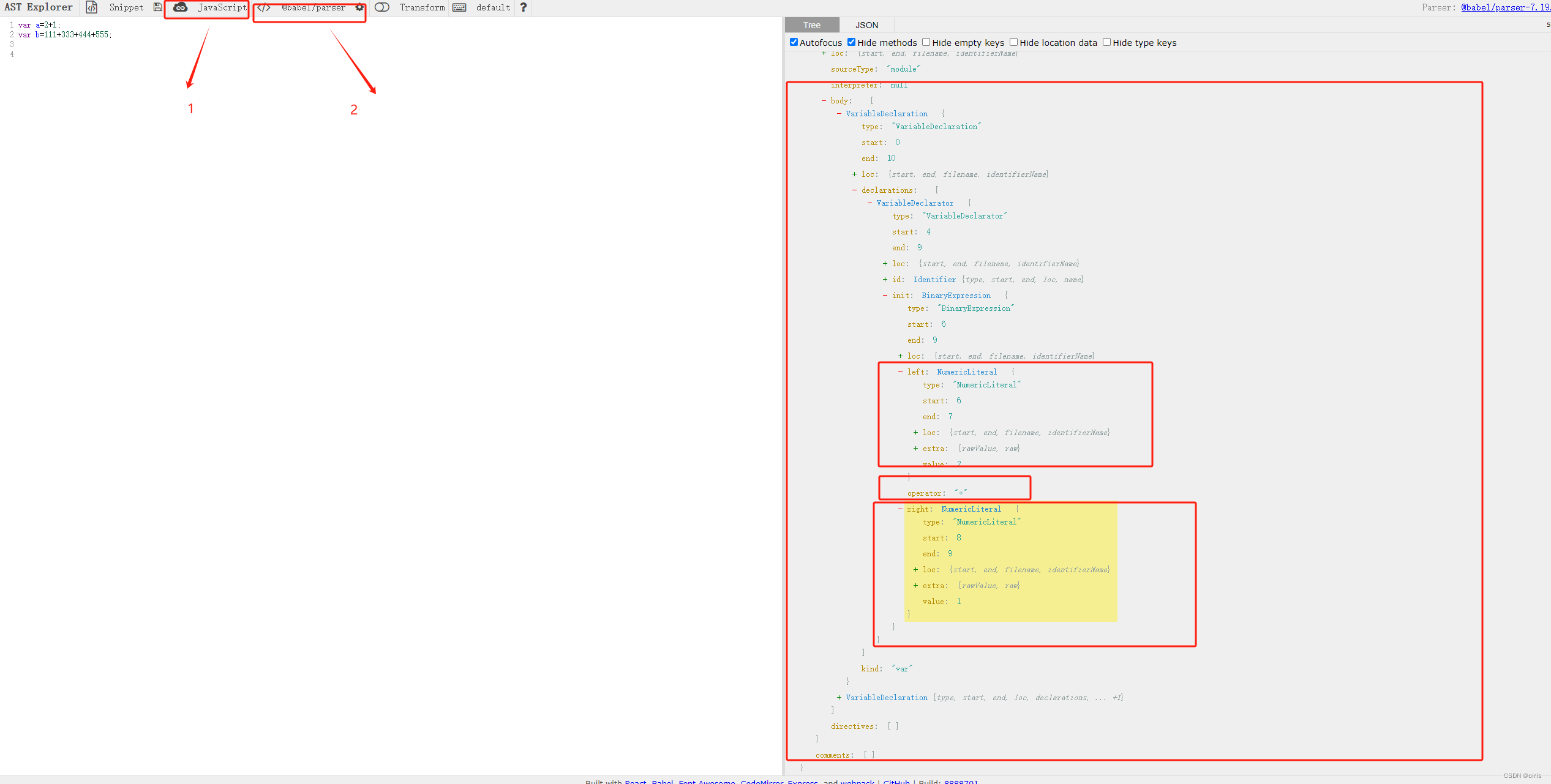
Task: Enable Hide location data checkbox
Action: 1013,42
